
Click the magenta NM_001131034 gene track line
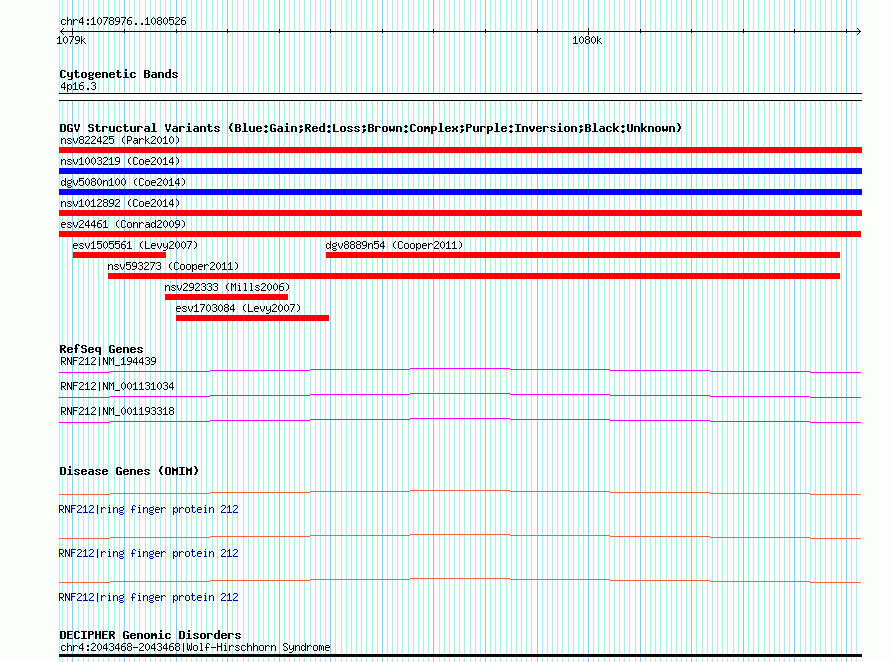tap(460, 395)
